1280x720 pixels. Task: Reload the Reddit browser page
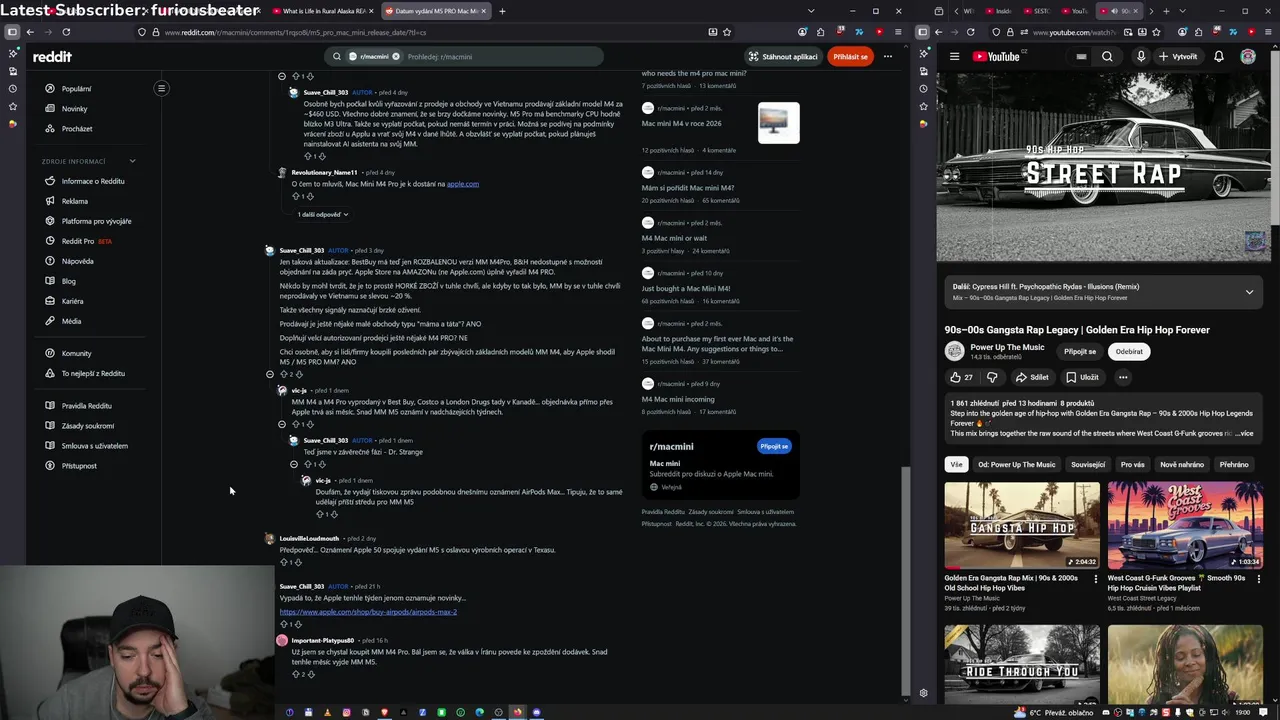[x=66, y=32]
